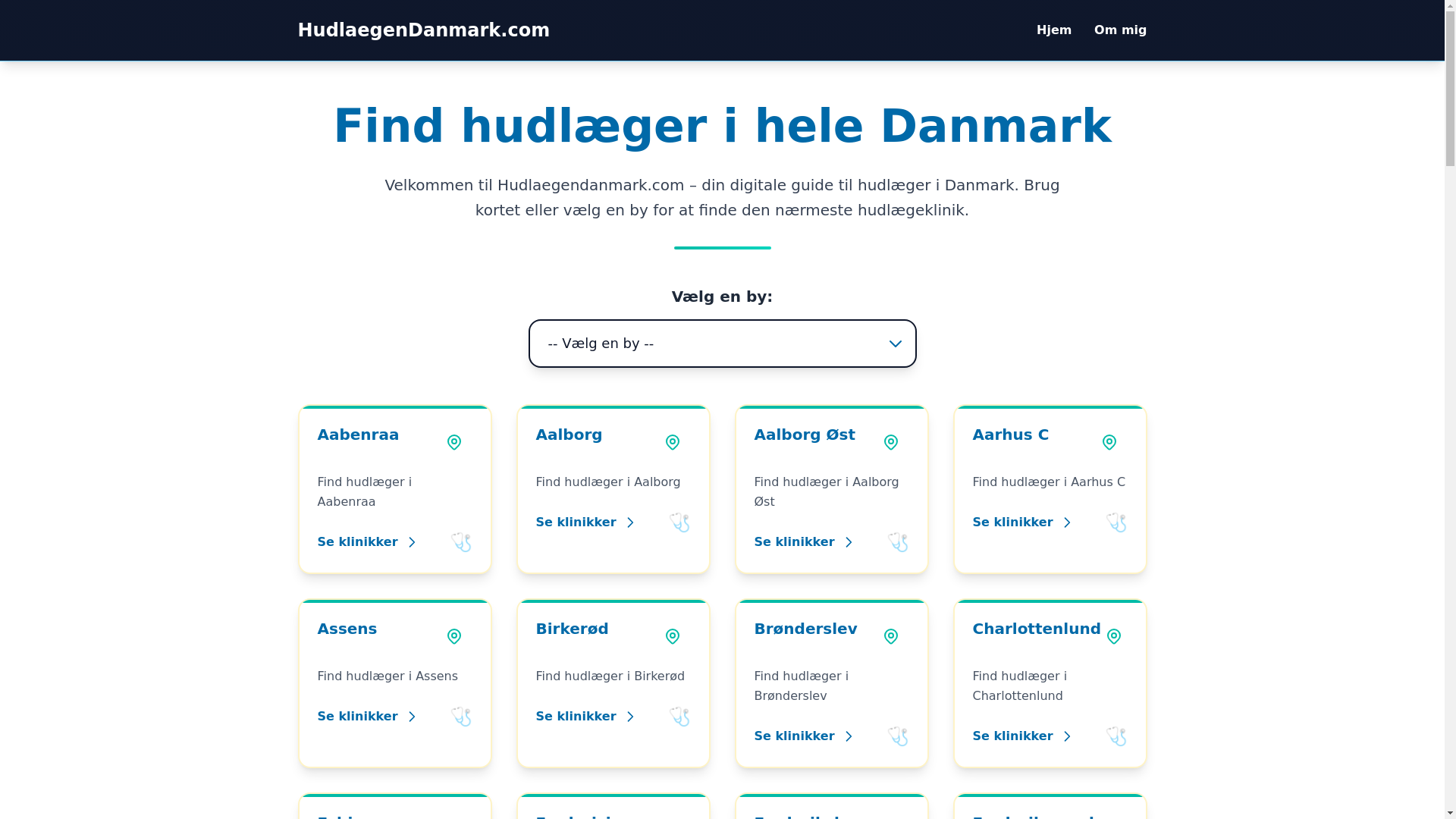Click the location pin icon on Charlottenlund card
Viewport: 1456px width, 819px height.
[x=1114, y=636]
